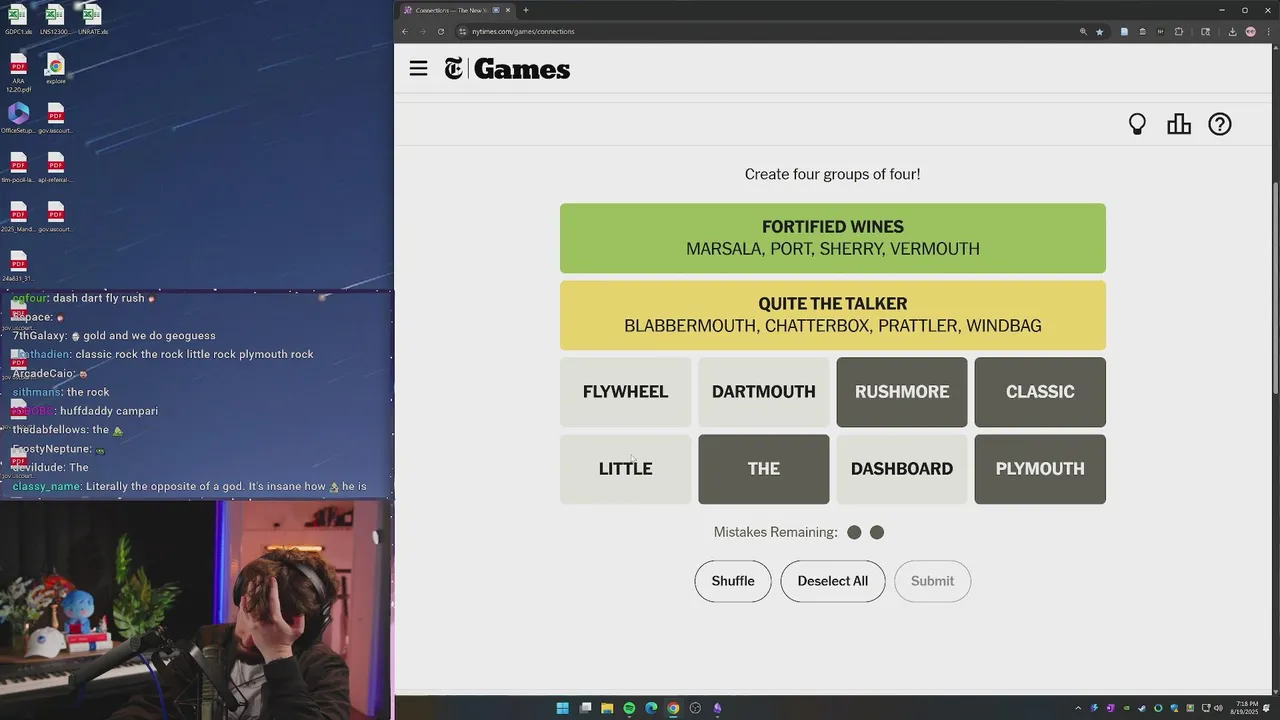
Task: Select tim-pool PDF on desktop
Action: pyautogui.click(x=18, y=168)
